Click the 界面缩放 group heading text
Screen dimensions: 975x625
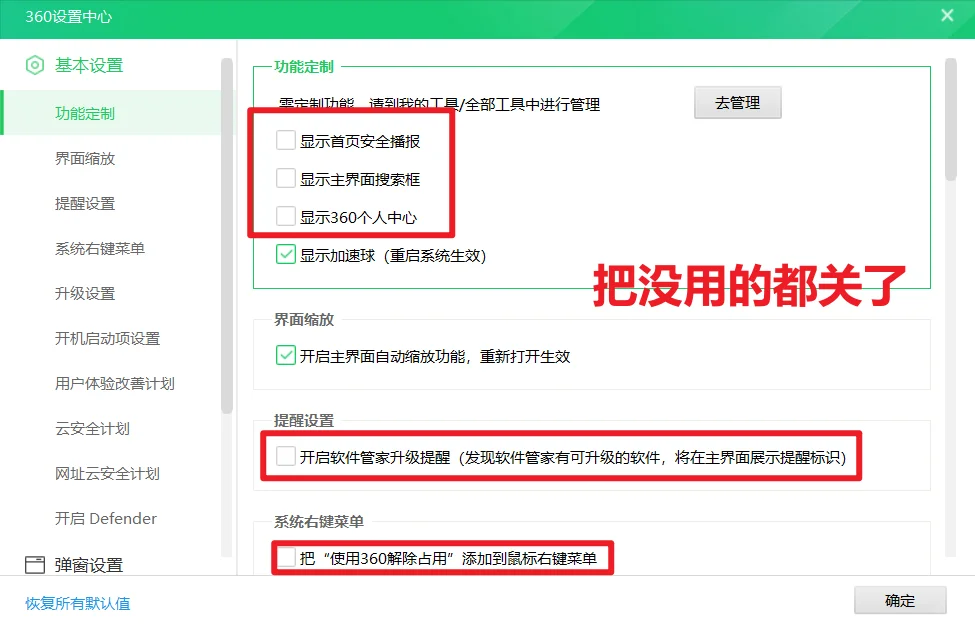[x=304, y=320]
